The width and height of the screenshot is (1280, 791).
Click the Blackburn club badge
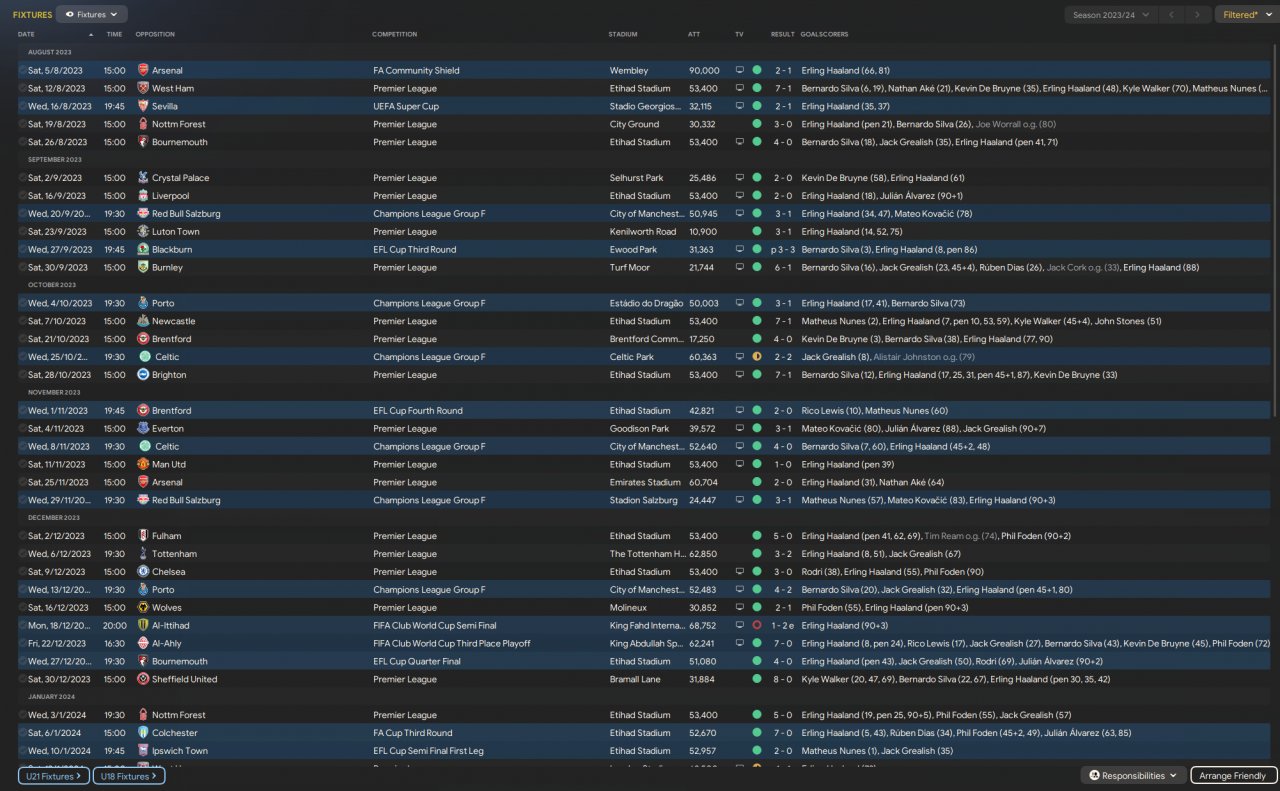(x=143, y=250)
